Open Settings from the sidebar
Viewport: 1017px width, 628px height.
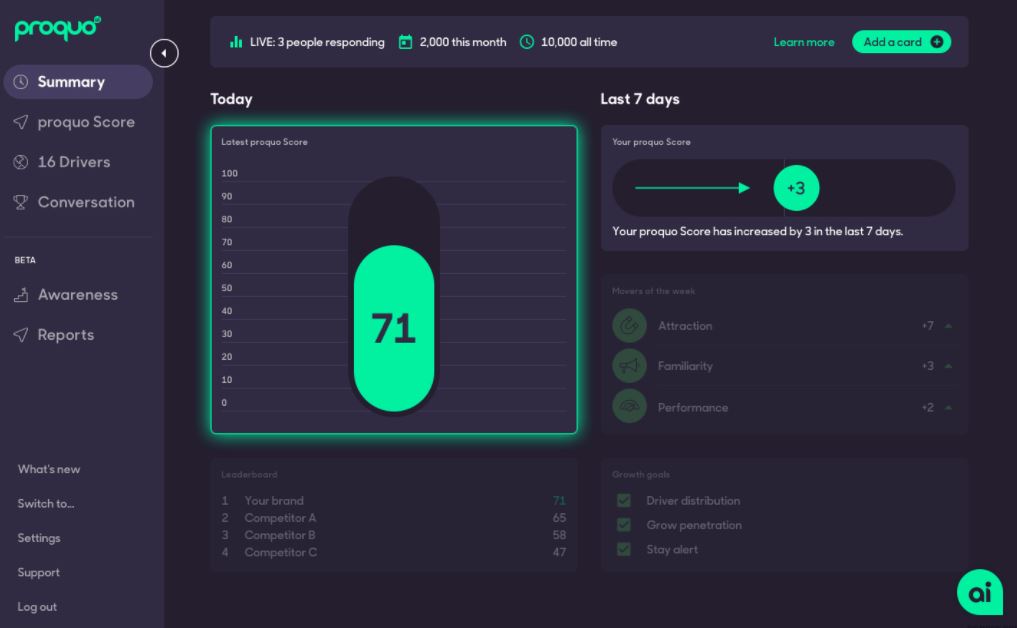tap(39, 538)
